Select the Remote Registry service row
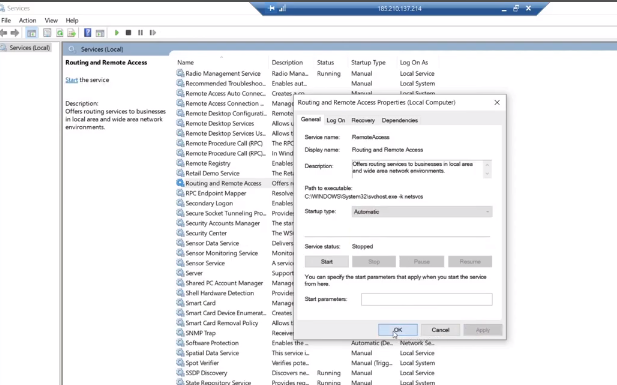This screenshot has width=617, height=385. [208, 163]
